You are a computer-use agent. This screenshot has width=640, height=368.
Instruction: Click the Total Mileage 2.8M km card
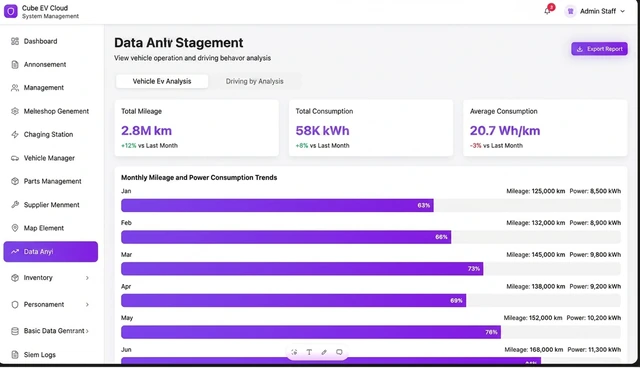pyautogui.click(x=197, y=128)
